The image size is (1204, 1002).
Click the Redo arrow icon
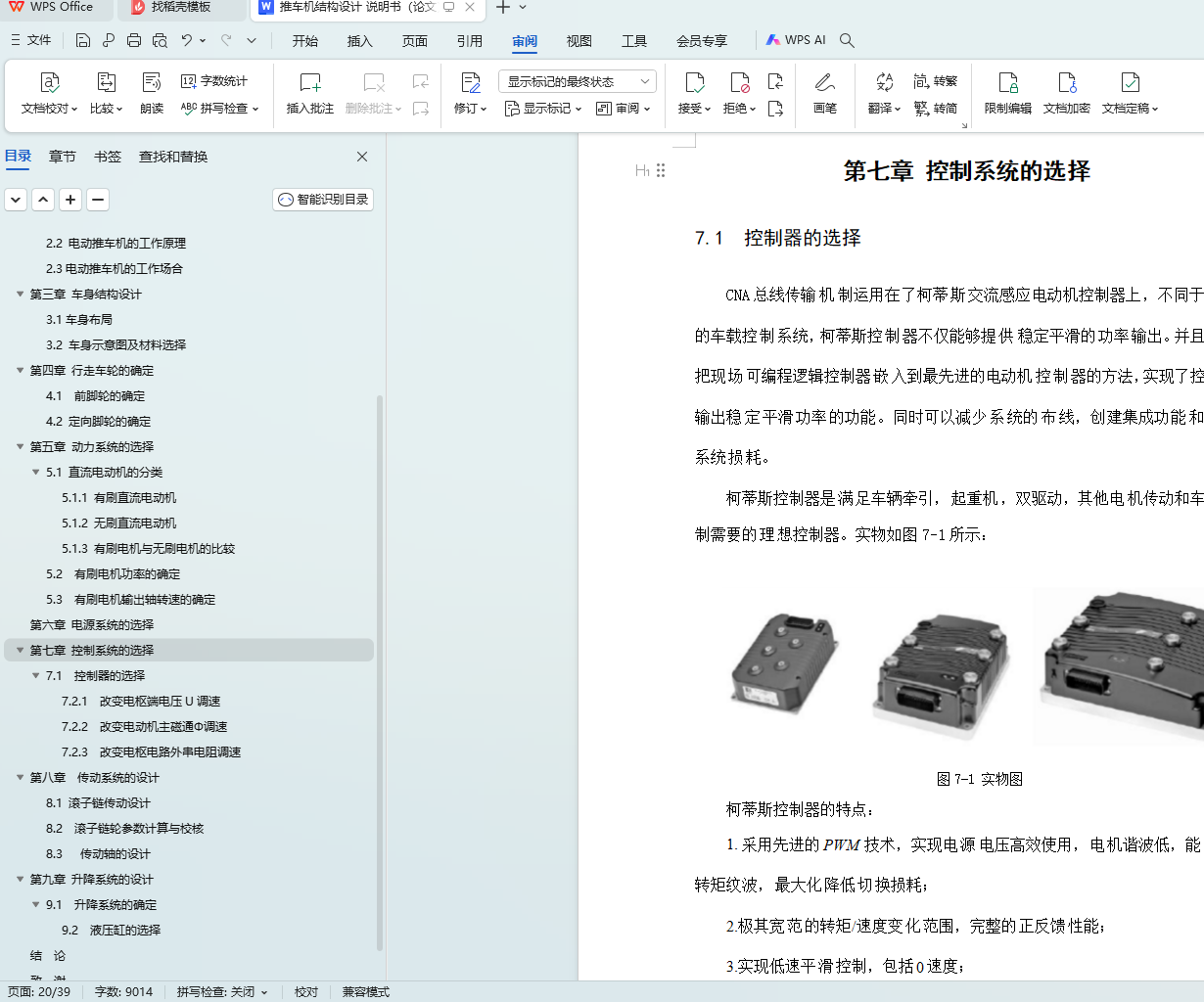pos(226,40)
